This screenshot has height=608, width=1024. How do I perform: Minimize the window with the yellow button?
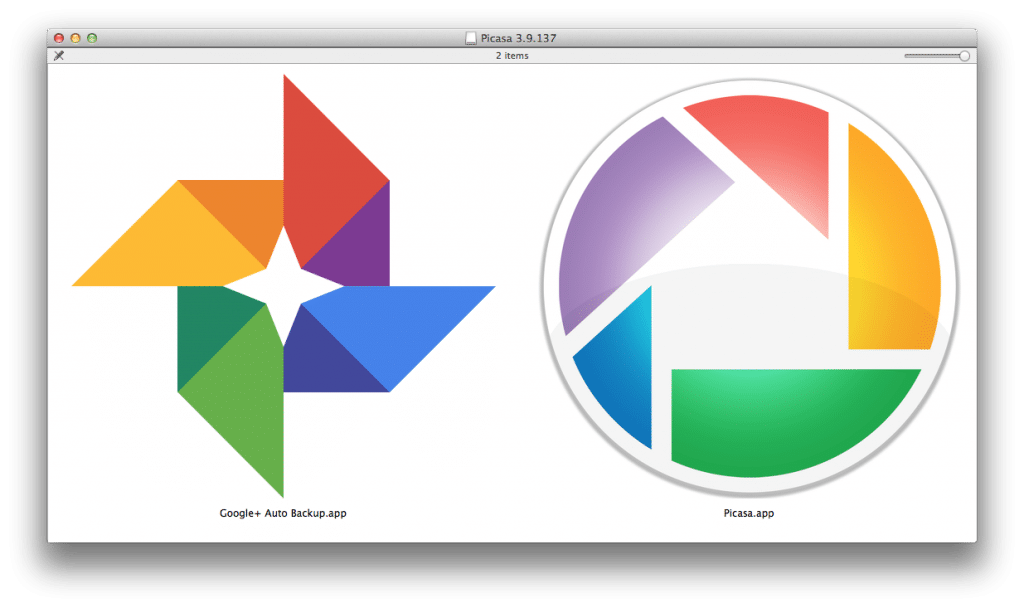click(x=75, y=39)
